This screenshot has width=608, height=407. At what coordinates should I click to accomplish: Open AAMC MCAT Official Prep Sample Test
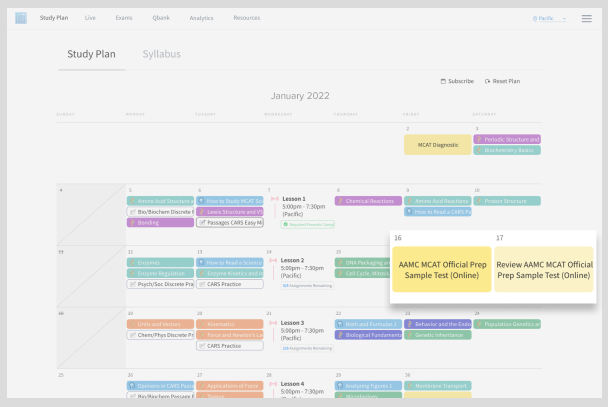442,269
